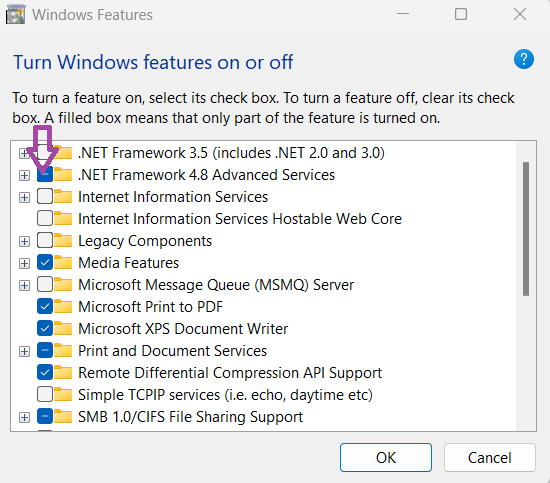
Task: Check the Microsoft Message Queue (MSMQ) Server box
Action: point(45,284)
